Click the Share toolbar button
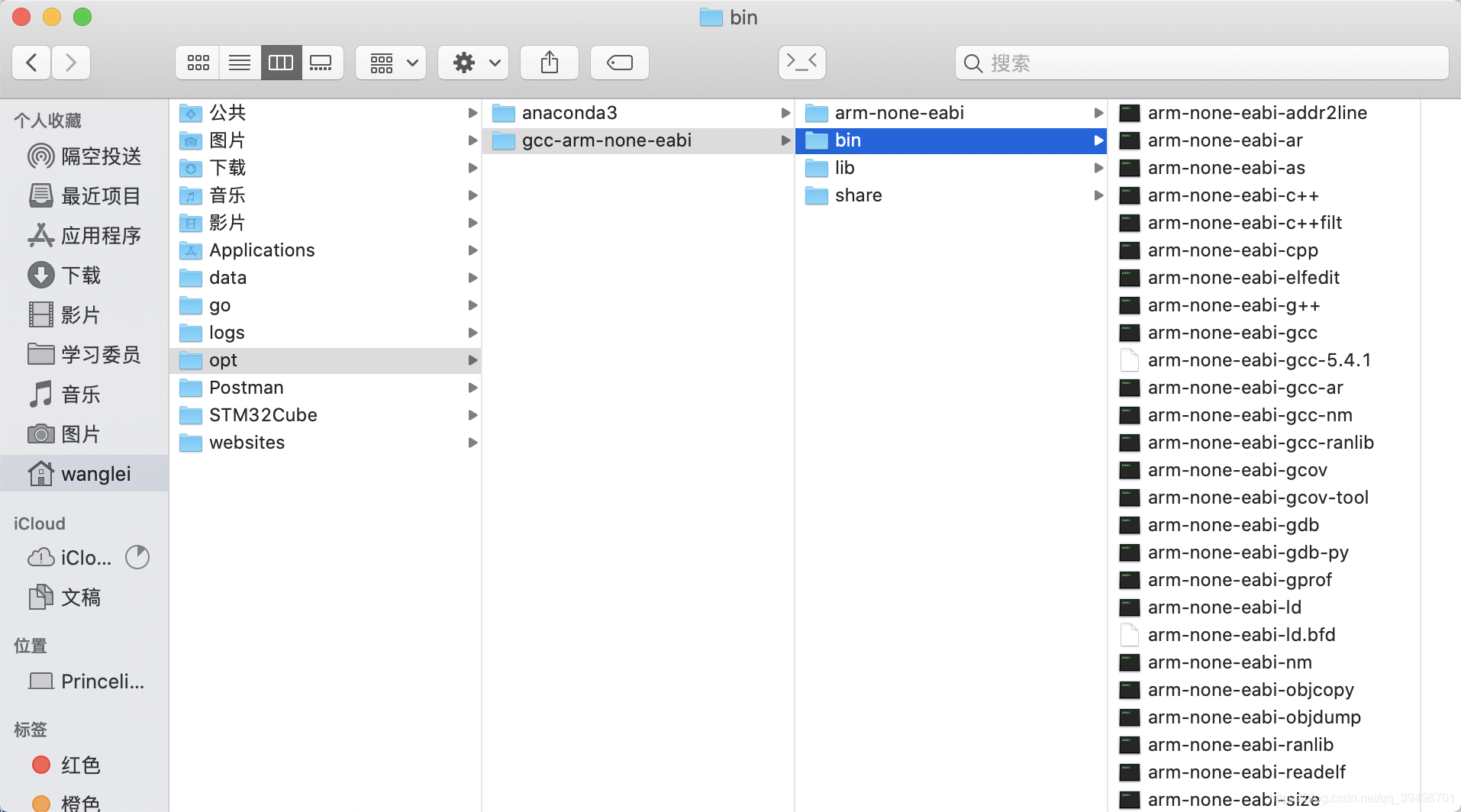The image size is (1461, 812). [x=550, y=63]
